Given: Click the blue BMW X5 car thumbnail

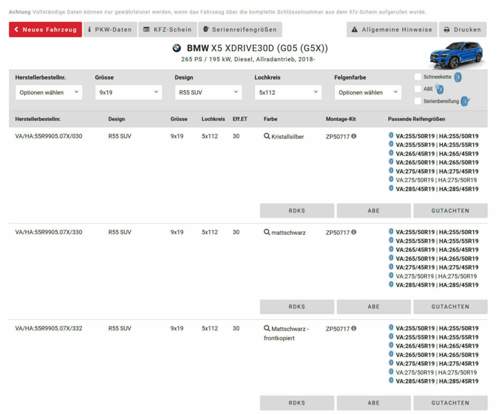Looking at the screenshot, I should 457,55.
